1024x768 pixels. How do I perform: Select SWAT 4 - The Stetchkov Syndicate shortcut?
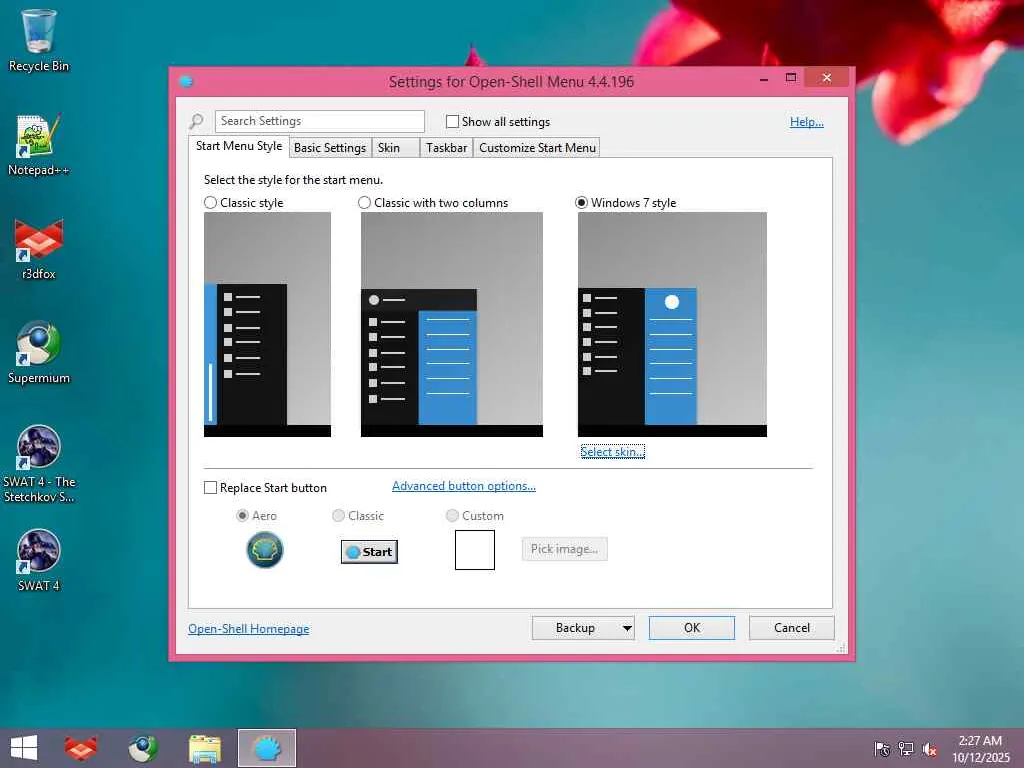pyautogui.click(x=39, y=464)
